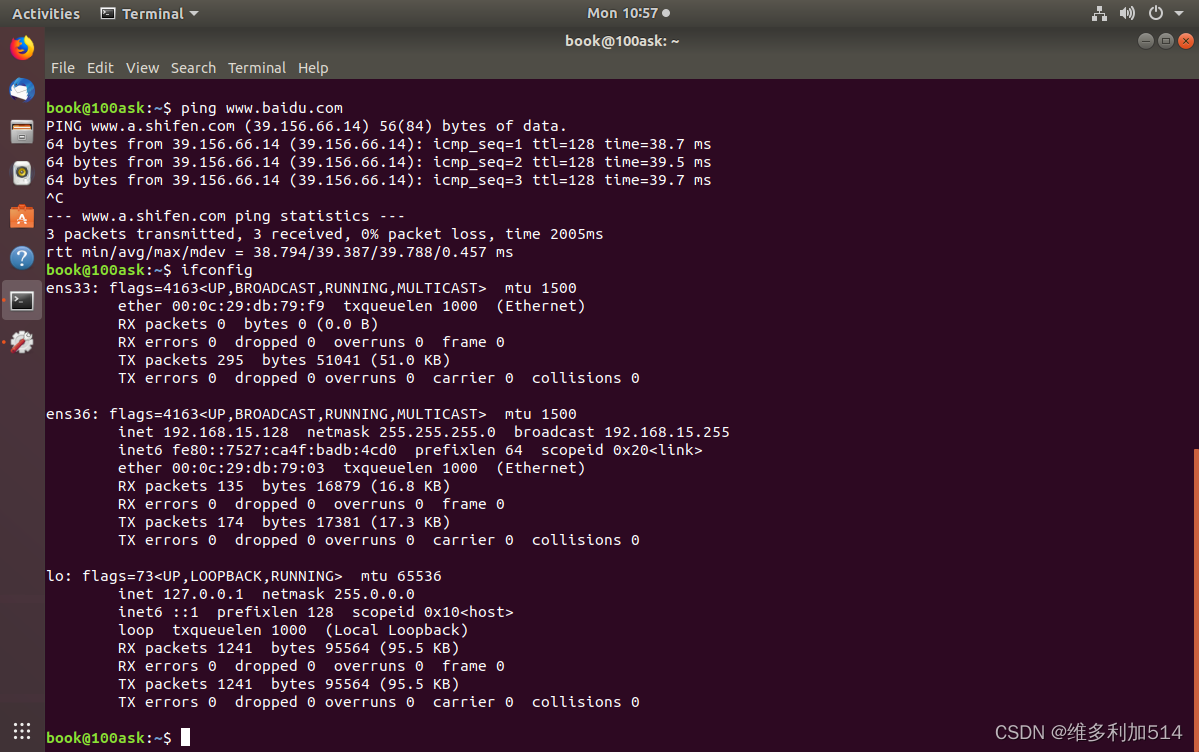The width and height of the screenshot is (1199, 752).
Task: Show the Applications grid
Action: tap(21, 731)
